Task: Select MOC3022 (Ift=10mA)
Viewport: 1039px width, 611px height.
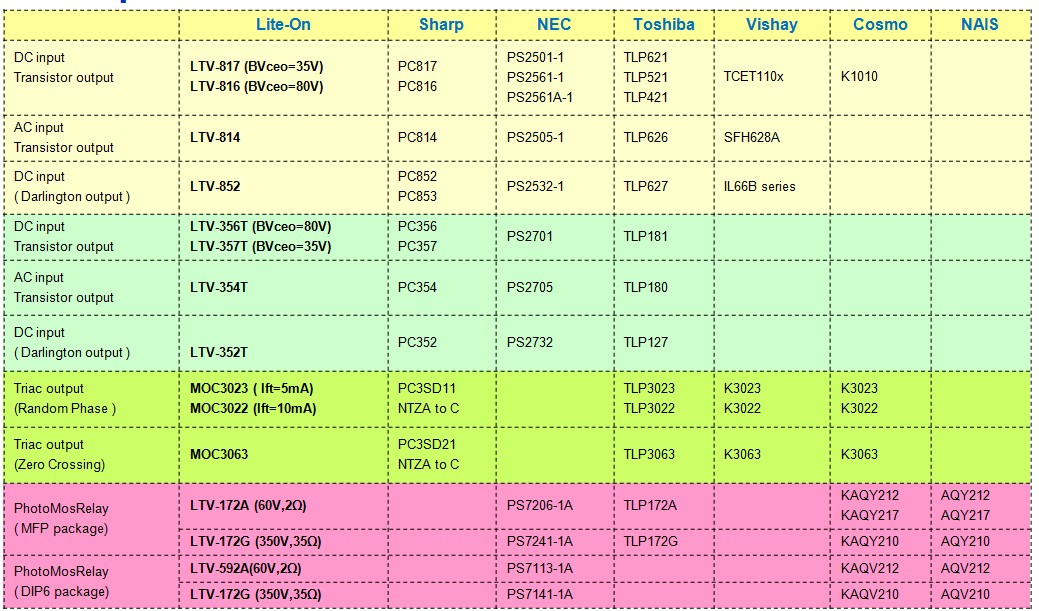Action: click(253, 408)
